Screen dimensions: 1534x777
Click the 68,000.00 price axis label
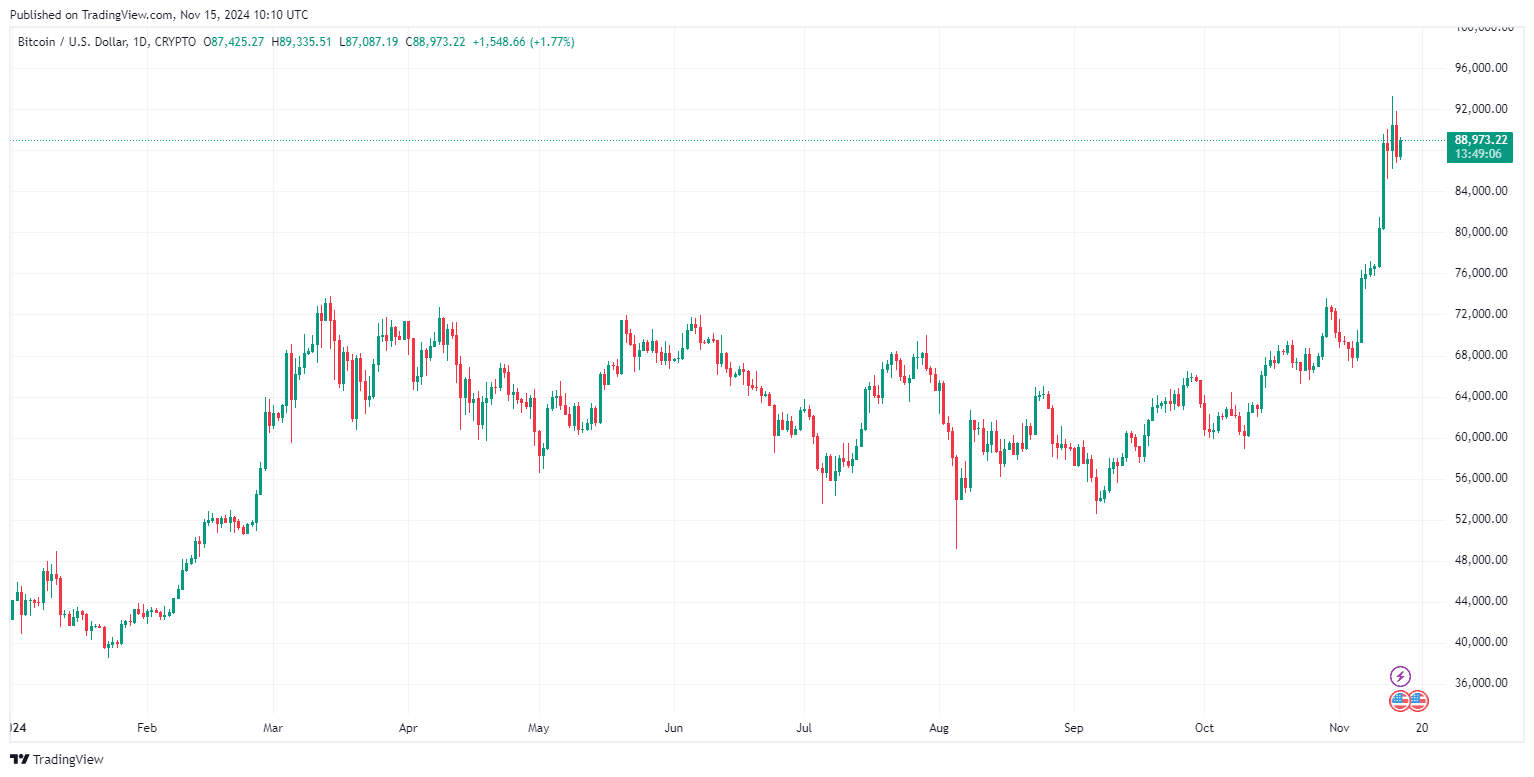1482,355
